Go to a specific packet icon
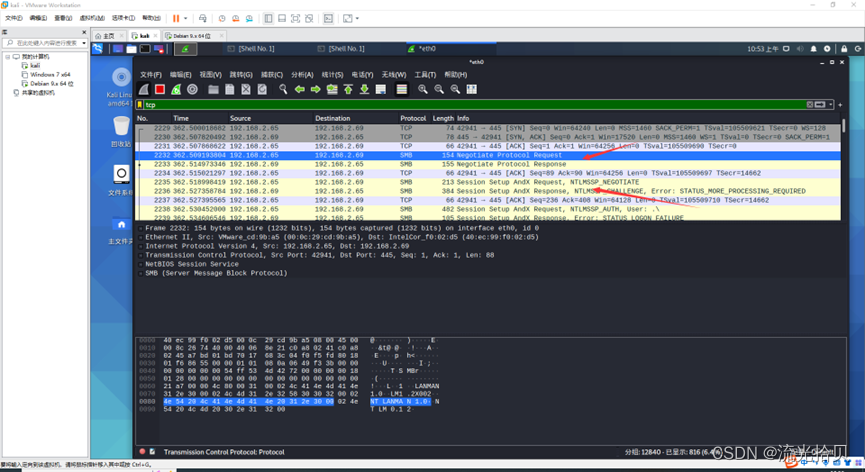The image size is (865, 472). (332, 89)
